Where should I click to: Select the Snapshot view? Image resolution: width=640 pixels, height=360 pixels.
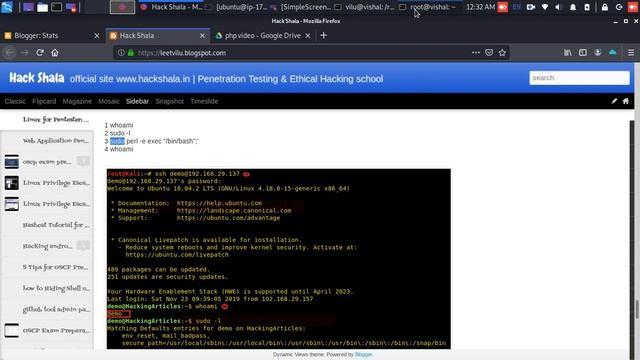click(169, 101)
